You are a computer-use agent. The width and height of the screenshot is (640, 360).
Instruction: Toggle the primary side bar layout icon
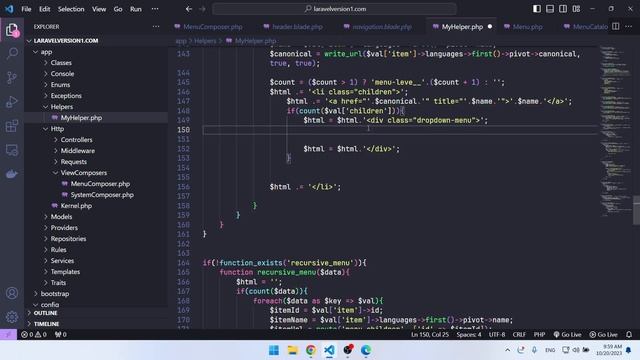click(537, 9)
